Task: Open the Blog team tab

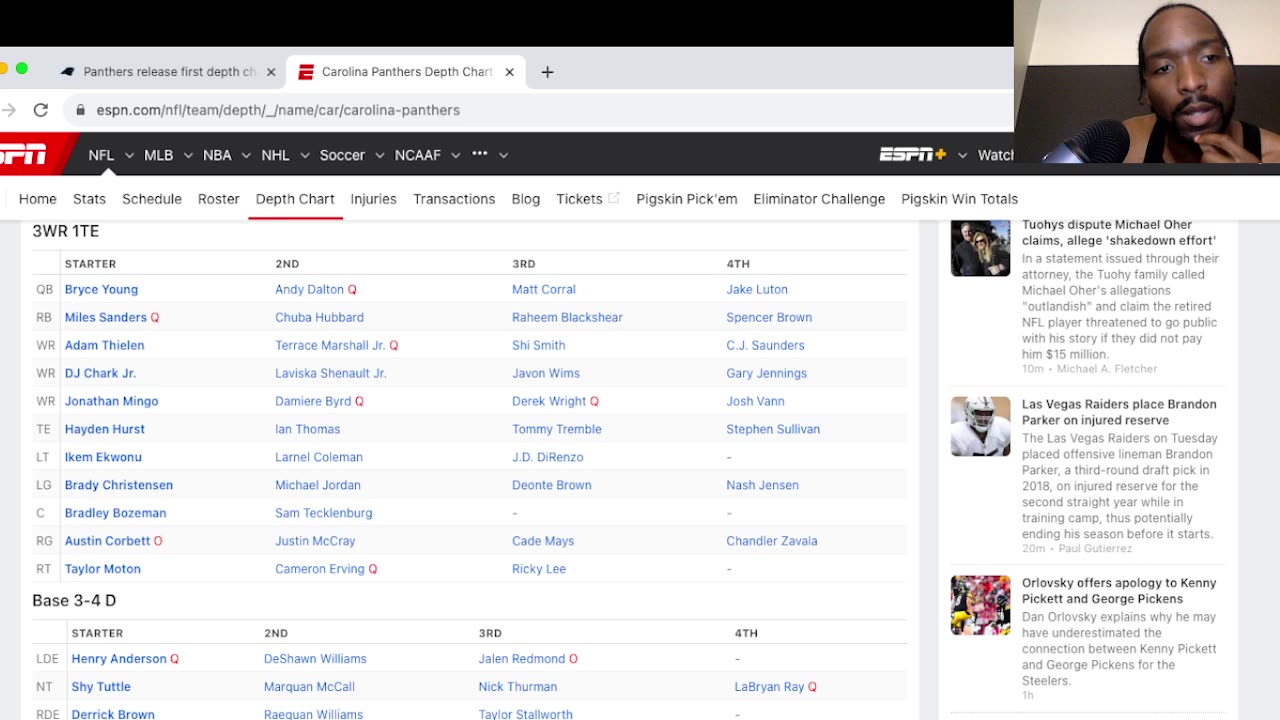Action: coord(526,199)
